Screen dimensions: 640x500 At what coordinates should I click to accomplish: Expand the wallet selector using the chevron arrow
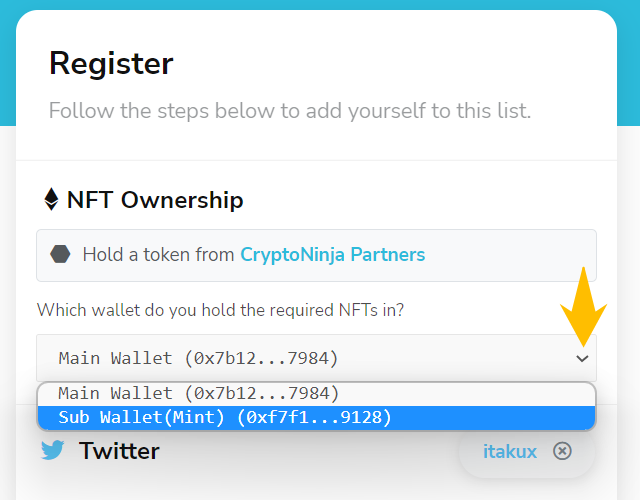[x=582, y=358]
